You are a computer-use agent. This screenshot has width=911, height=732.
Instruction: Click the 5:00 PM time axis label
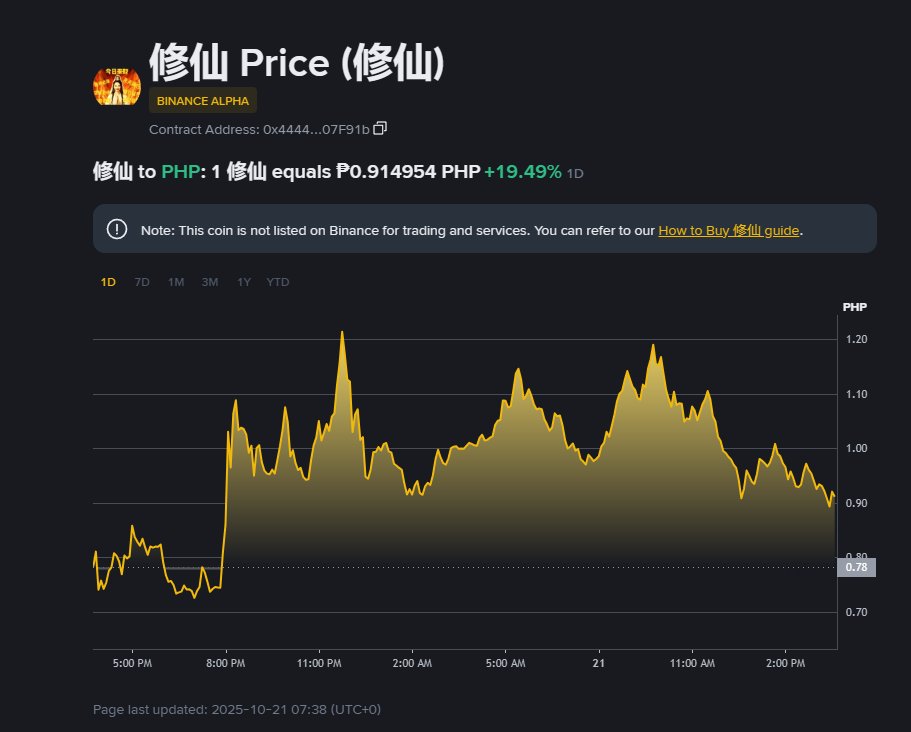132,663
